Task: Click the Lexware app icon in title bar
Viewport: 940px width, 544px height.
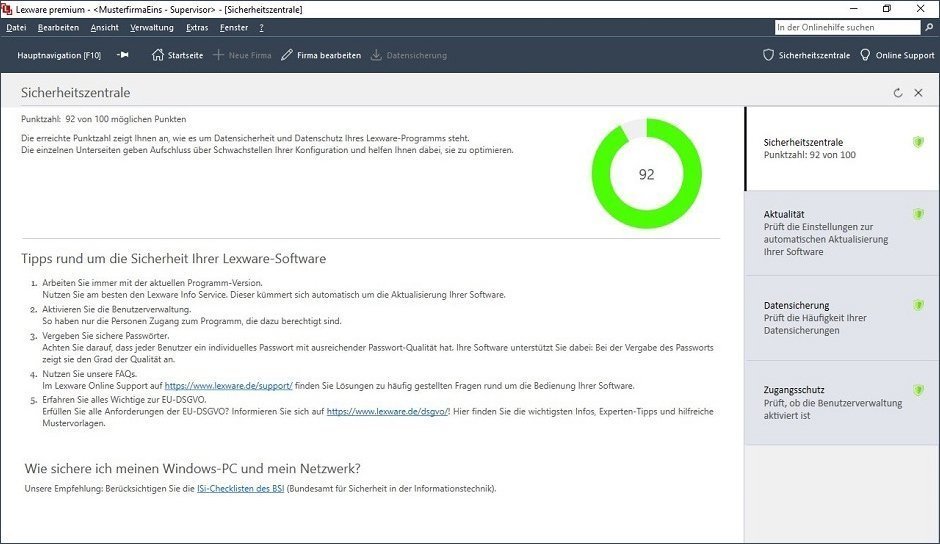Action: point(7,9)
